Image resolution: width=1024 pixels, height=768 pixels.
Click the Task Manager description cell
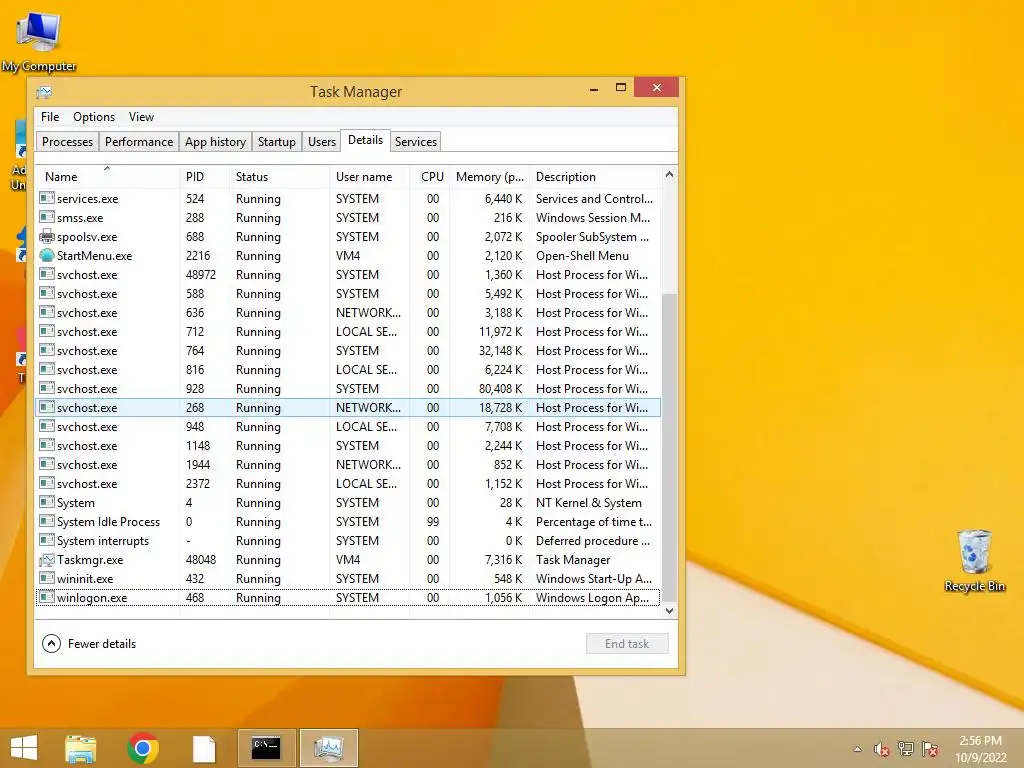click(573, 560)
